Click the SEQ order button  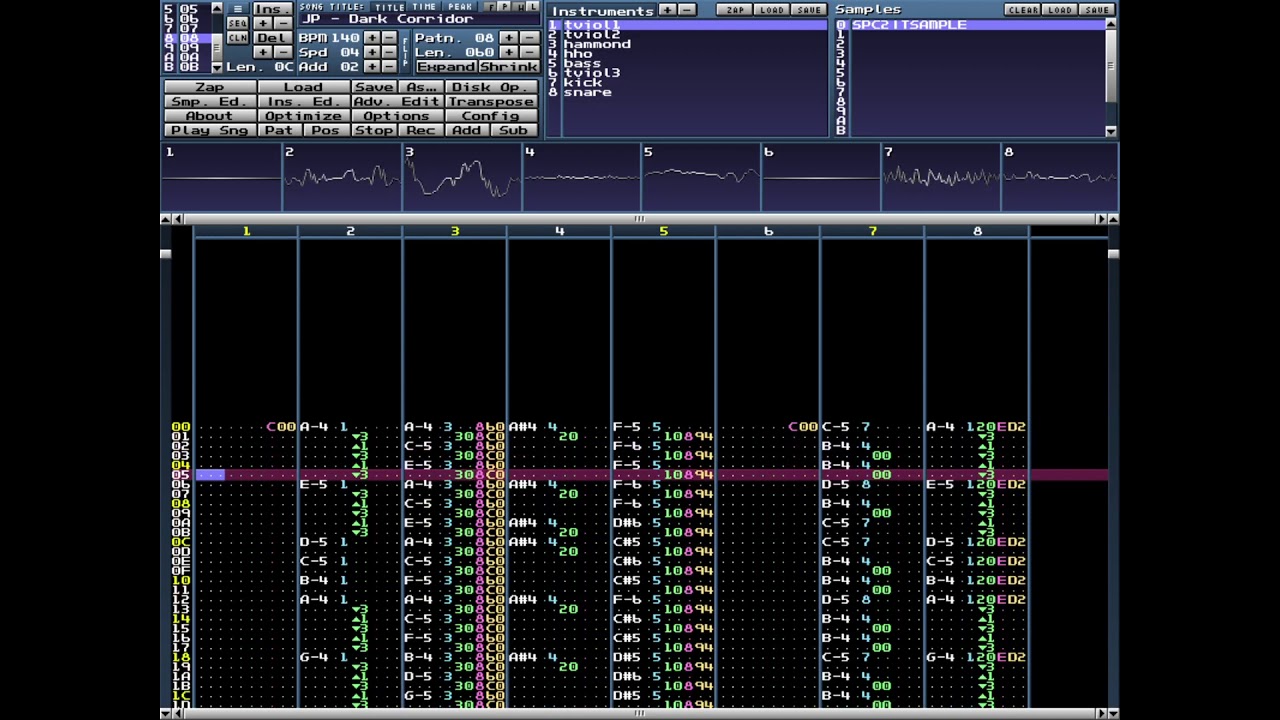pyautogui.click(x=237, y=23)
